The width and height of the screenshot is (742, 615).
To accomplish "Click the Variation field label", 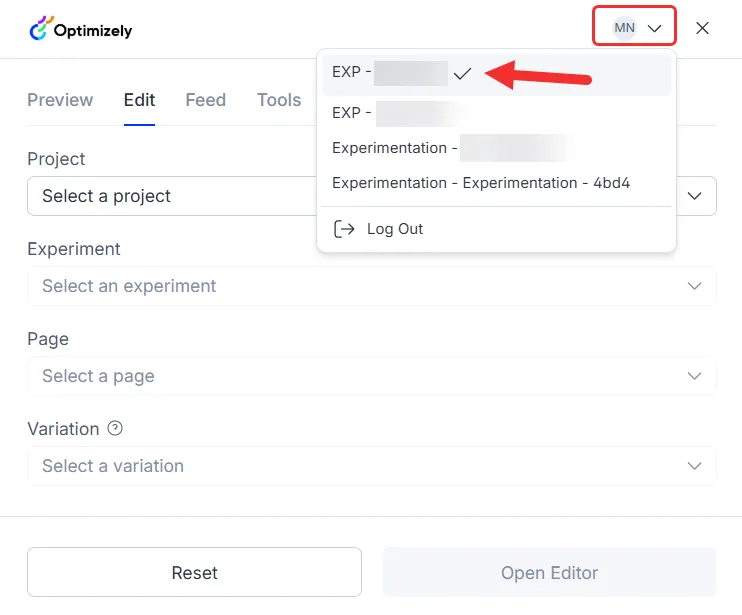I will coord(63,429).
